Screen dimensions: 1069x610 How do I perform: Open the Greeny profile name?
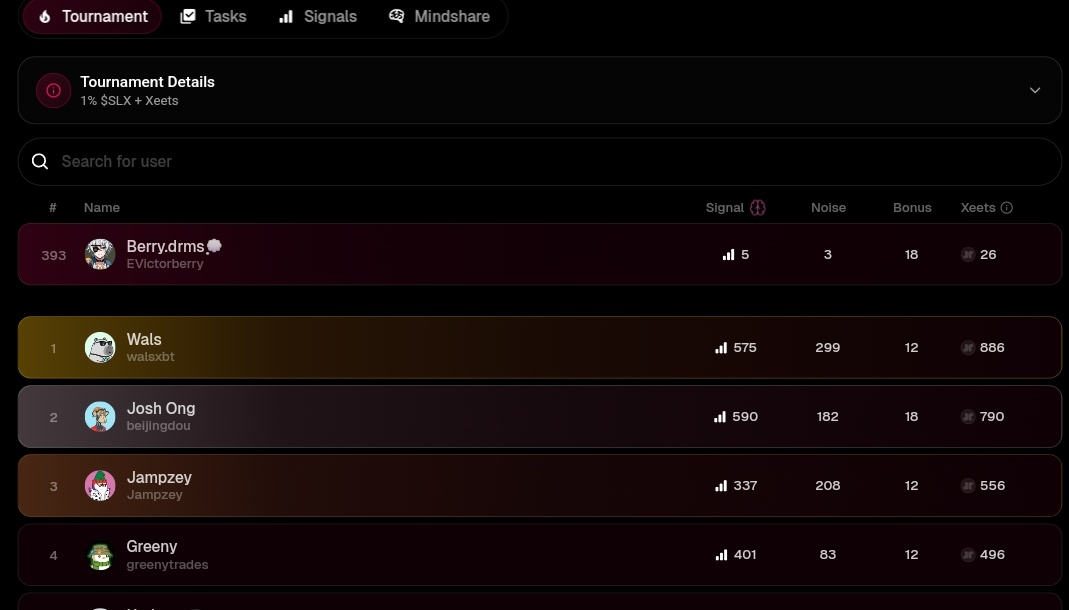[x=151, y=547]
